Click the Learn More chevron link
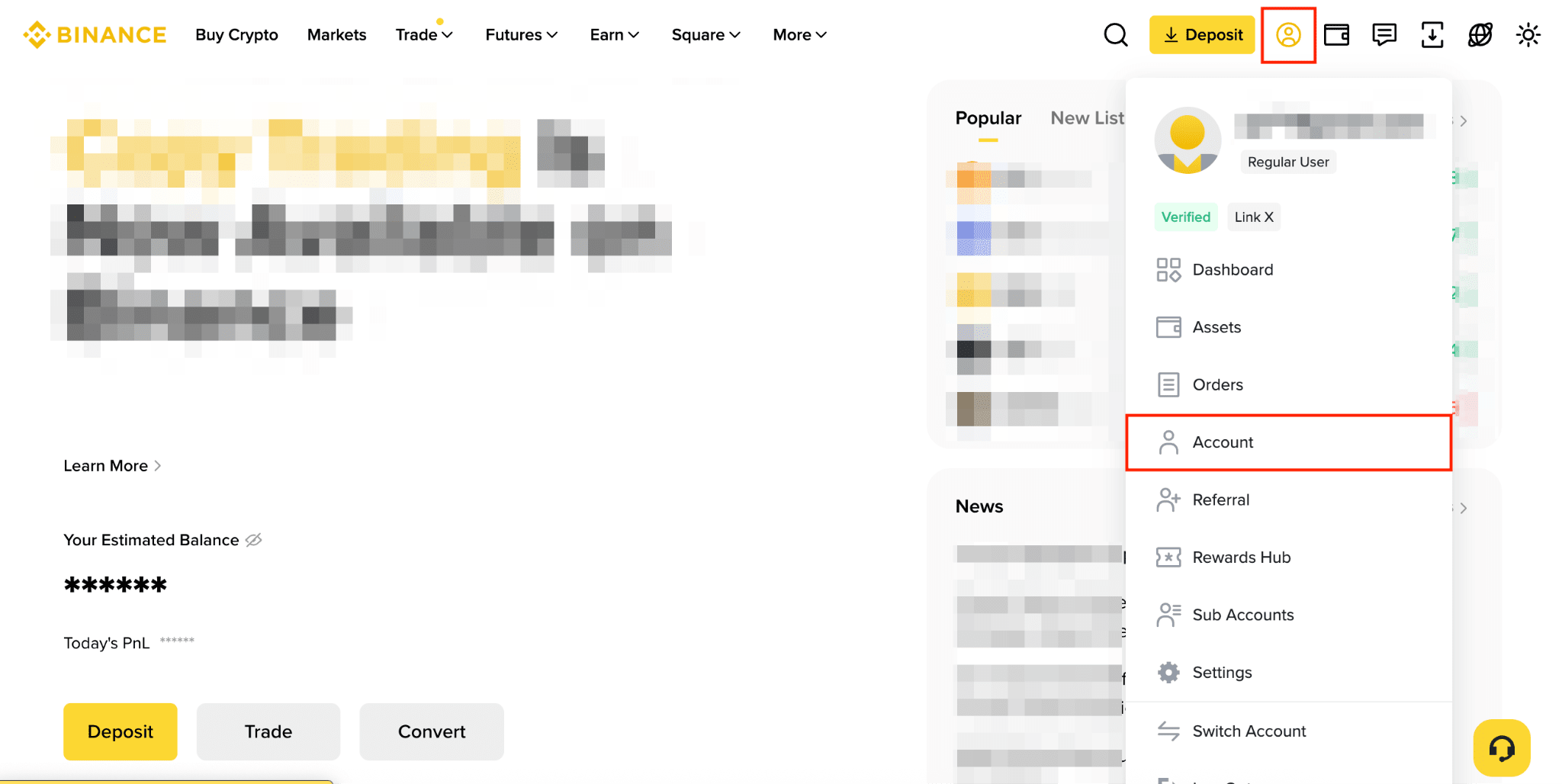This screenshot has width=1562, height=784. (x=113, y=466)
